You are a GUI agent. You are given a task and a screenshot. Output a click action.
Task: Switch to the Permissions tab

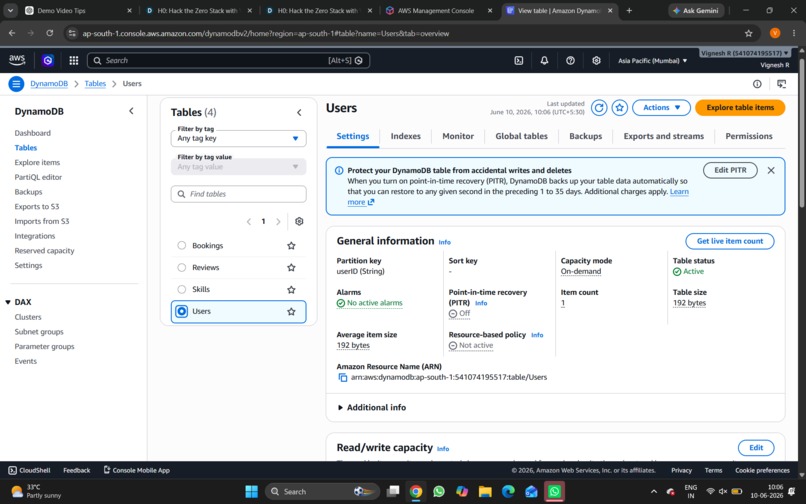click(749, 136)
